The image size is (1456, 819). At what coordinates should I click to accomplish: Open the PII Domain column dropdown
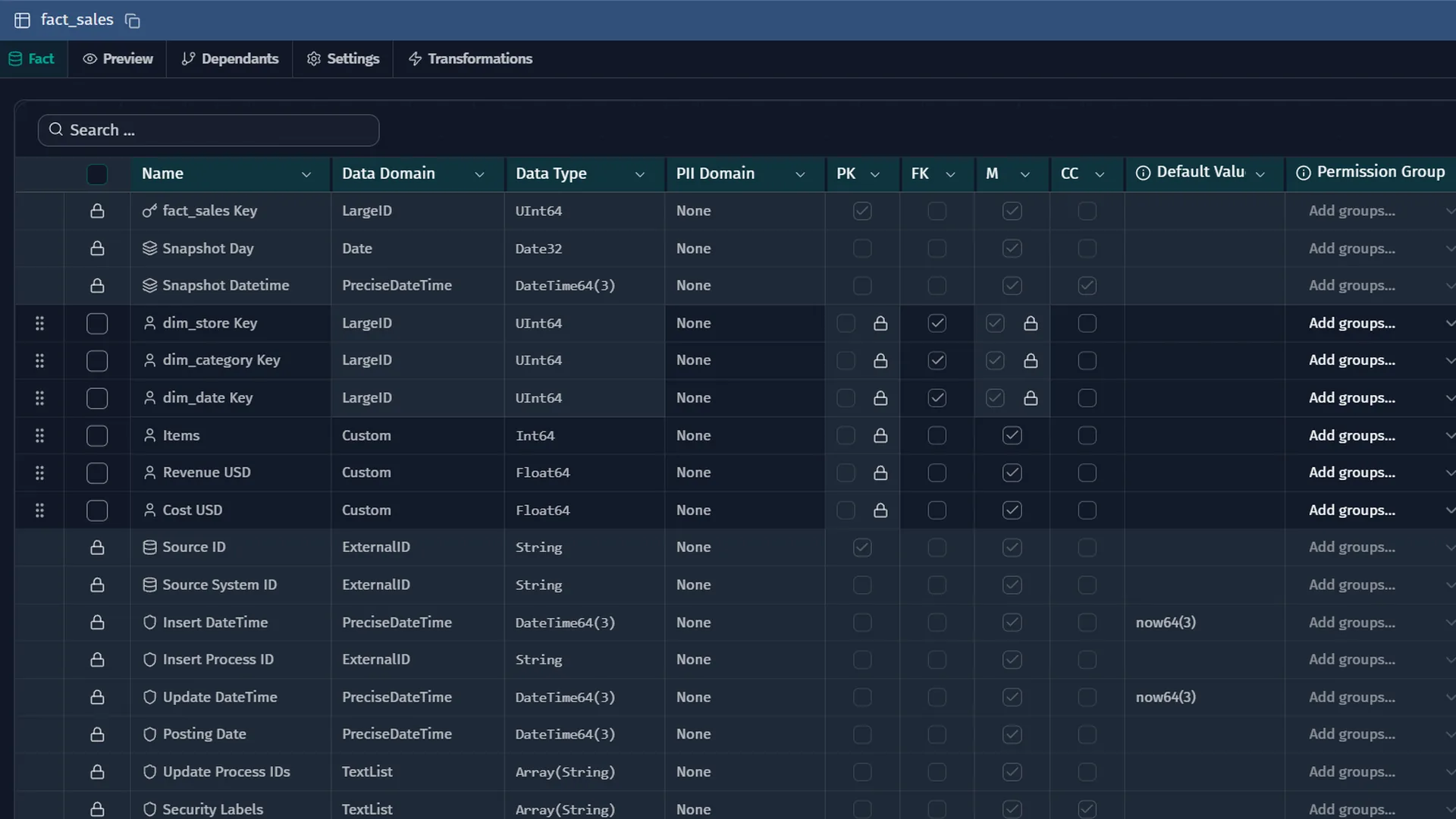(800, 174)
